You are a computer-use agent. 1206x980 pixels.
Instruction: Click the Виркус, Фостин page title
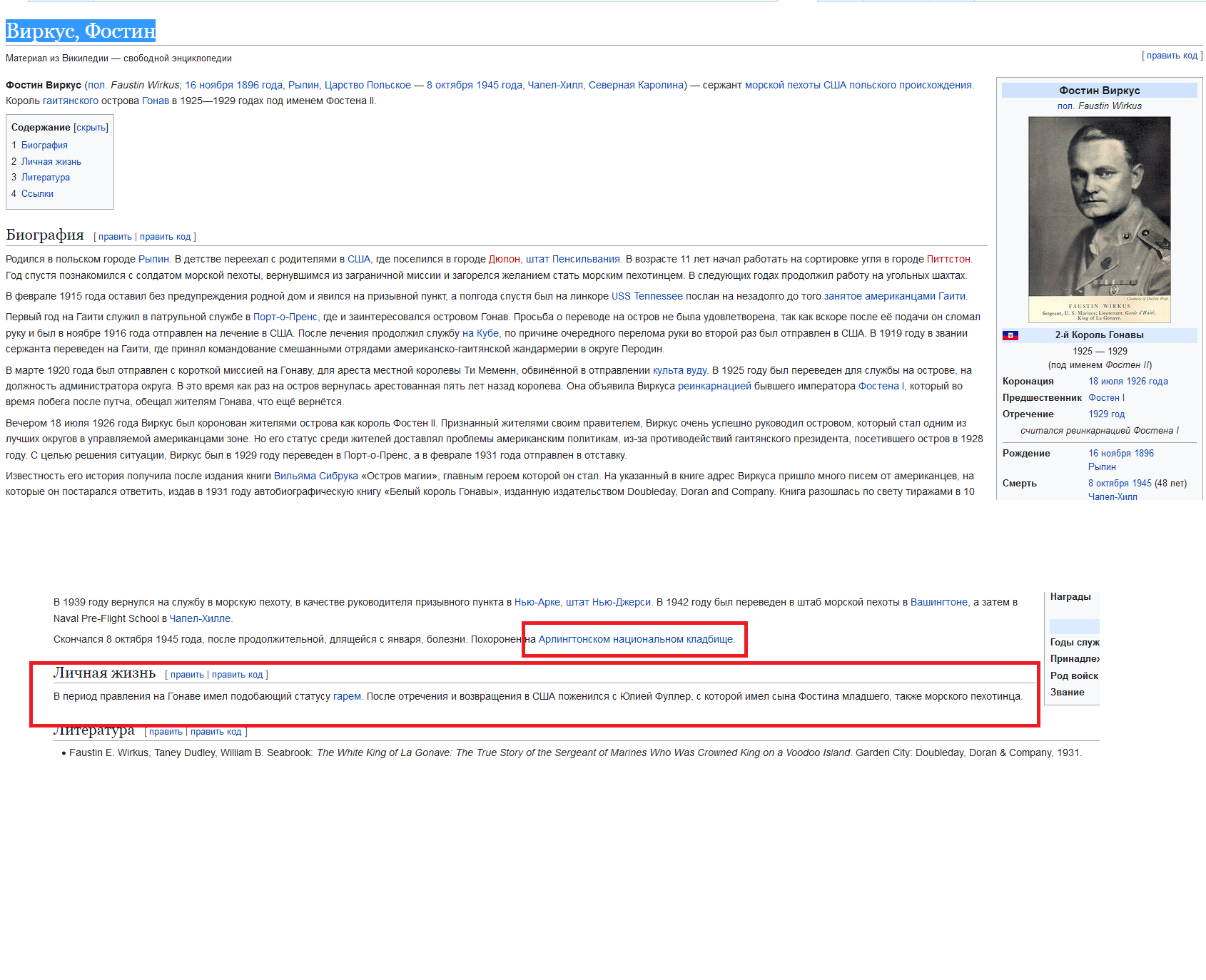[x=81, y=31]
